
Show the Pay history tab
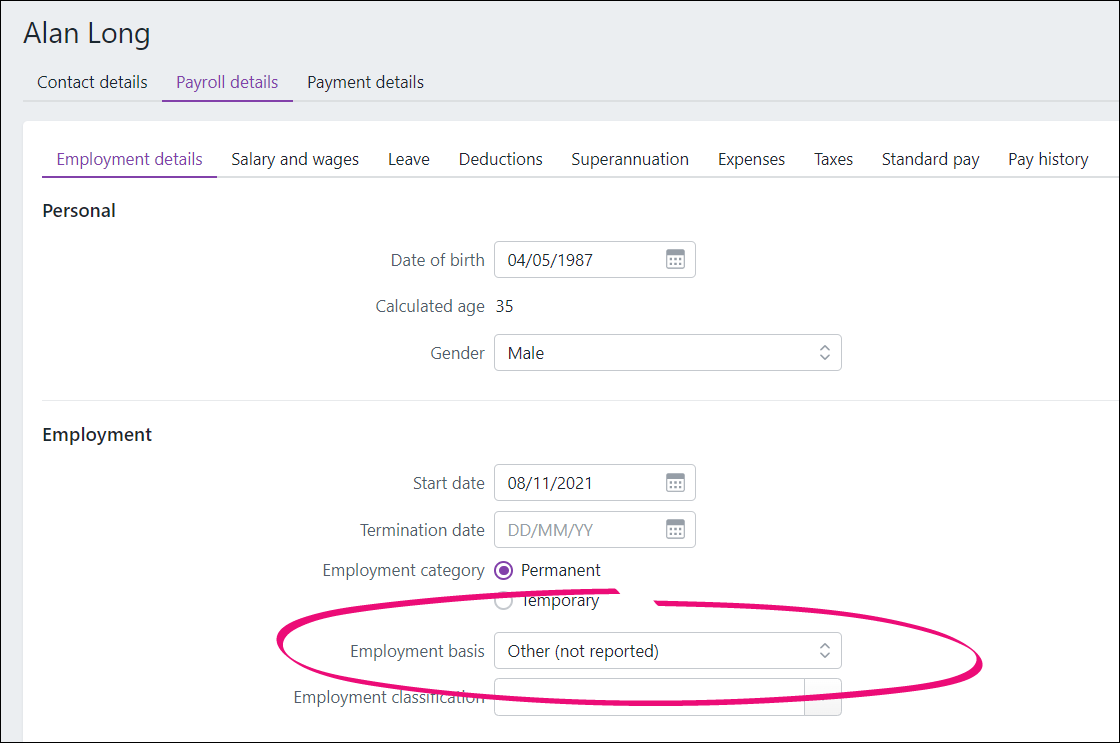(1048, 159)
